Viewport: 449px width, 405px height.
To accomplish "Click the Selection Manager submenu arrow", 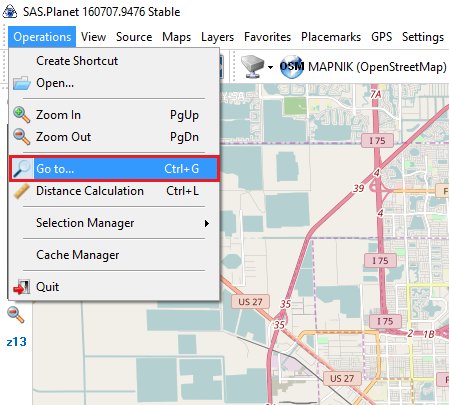I will 207,223.
